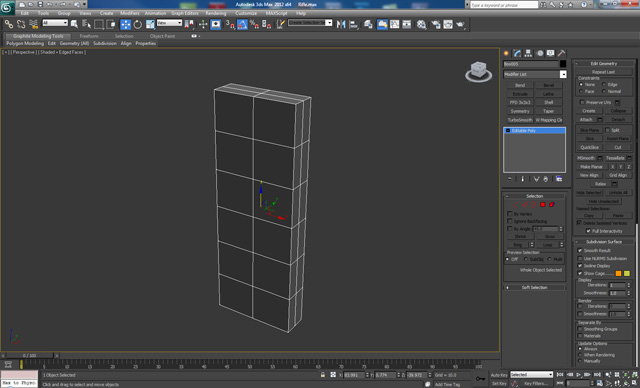Expand the Soft Selection rollout

click(535, 287)
